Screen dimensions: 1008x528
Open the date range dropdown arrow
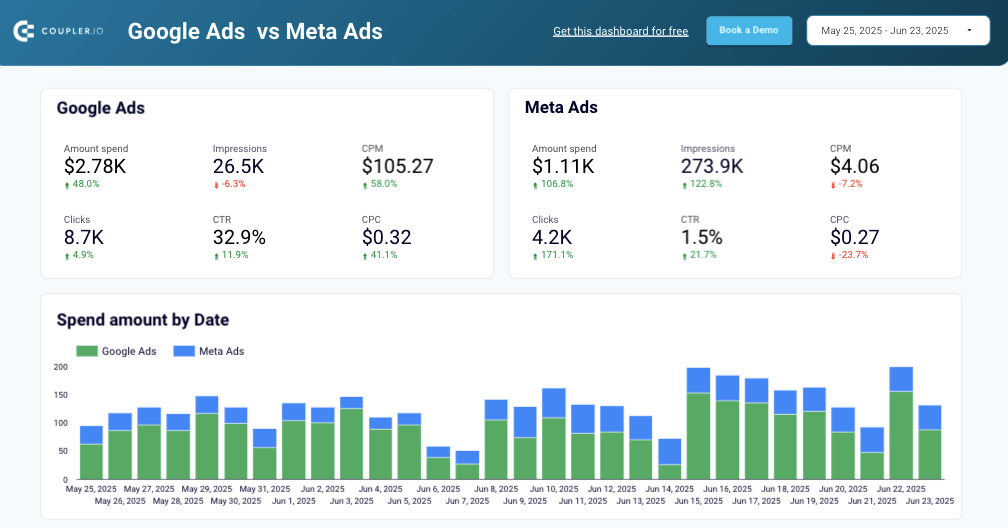point(968,31)
